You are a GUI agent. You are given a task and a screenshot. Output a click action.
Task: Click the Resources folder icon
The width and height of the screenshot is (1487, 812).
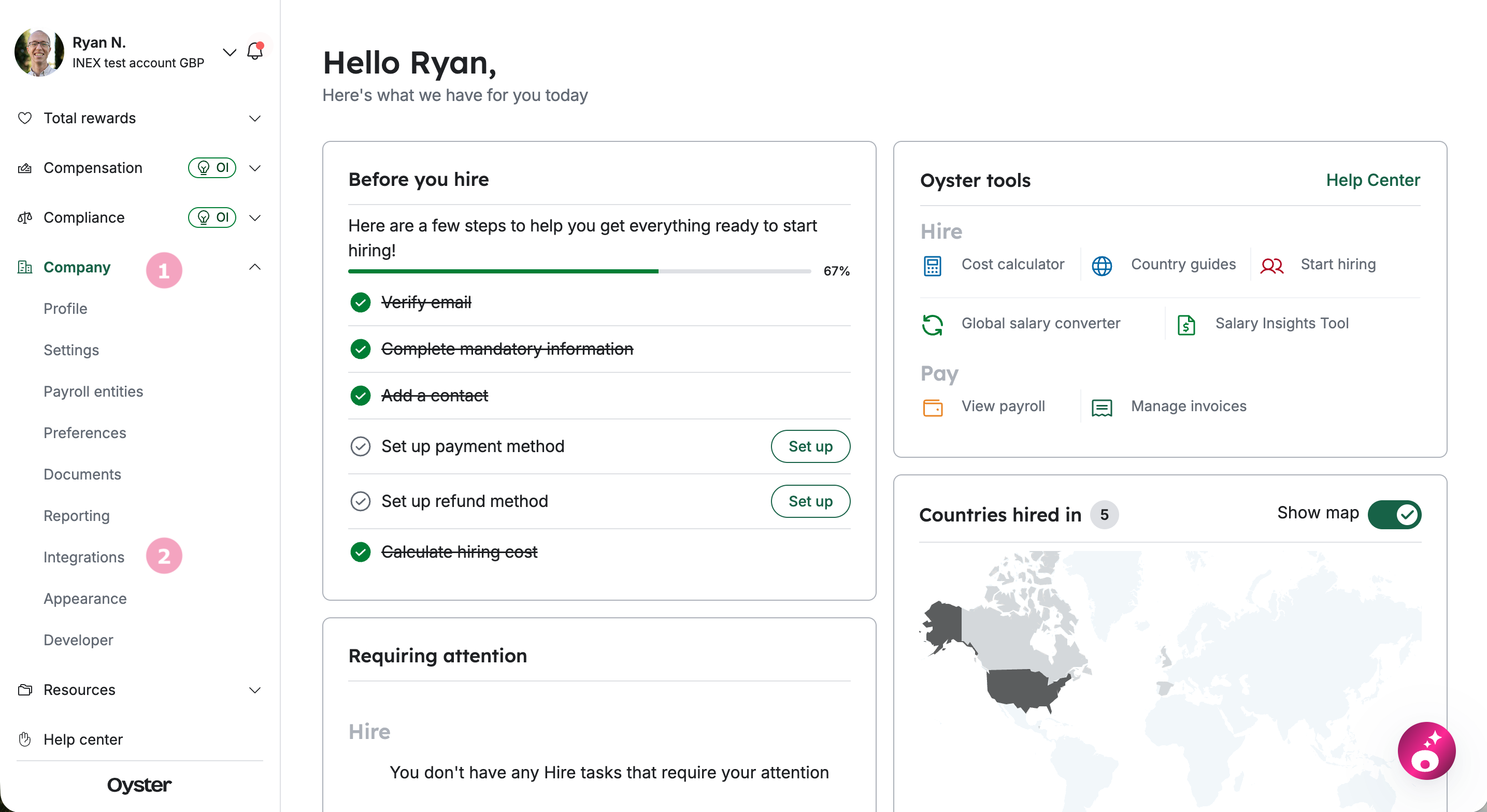[x=25, y=690]
